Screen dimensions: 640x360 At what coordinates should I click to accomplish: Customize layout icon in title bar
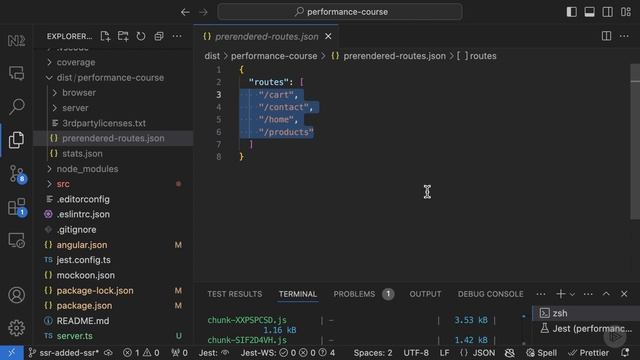click(x=626, y=12)
